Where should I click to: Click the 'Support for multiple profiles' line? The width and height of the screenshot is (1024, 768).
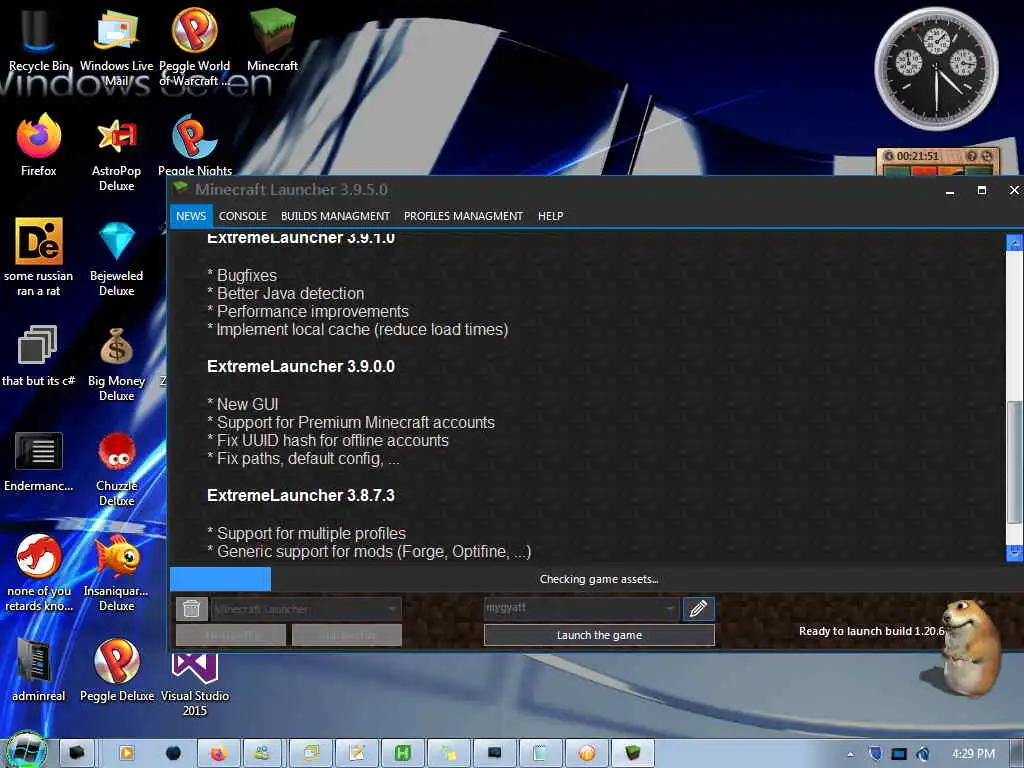click(x=306, y=534)
